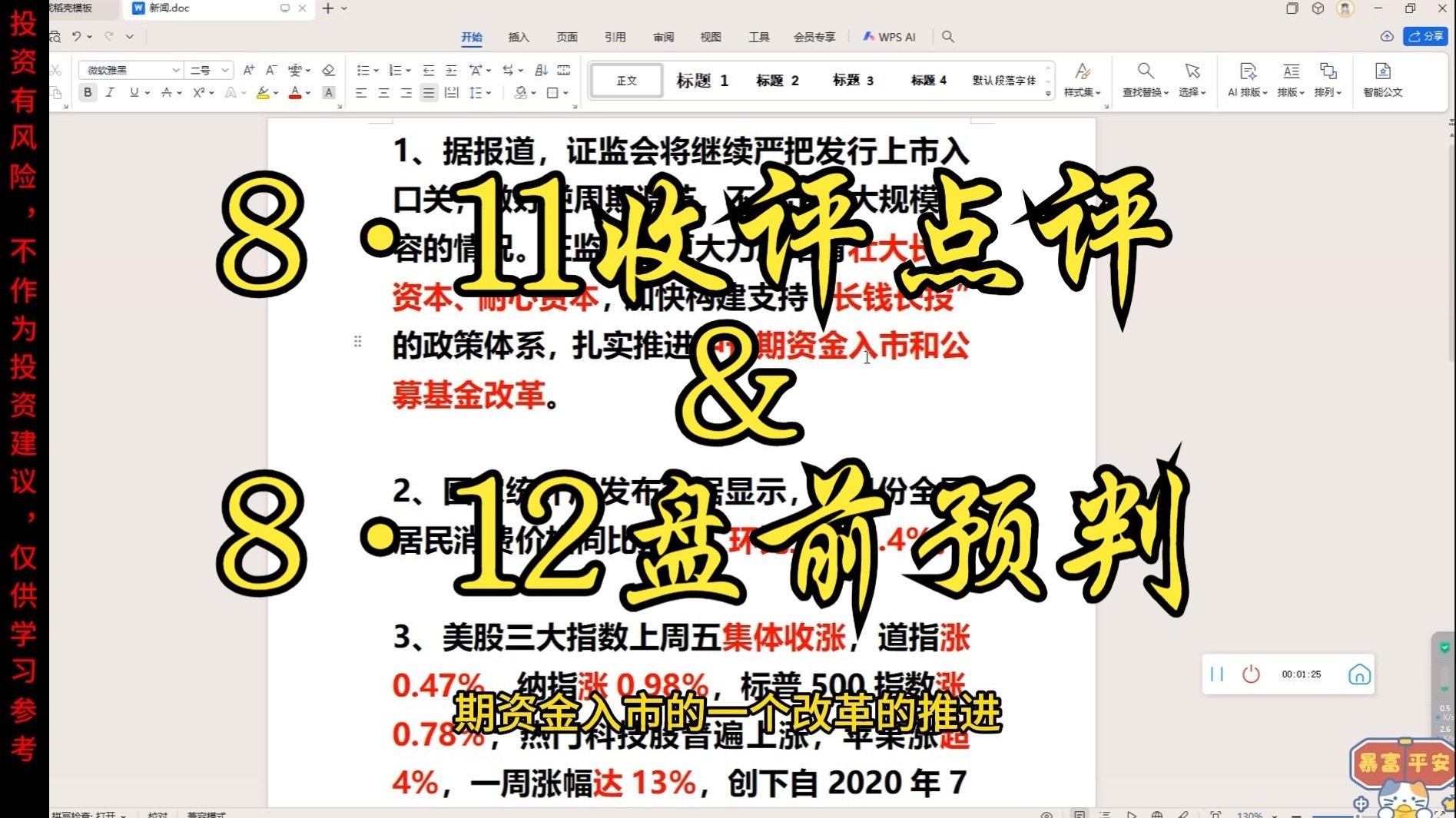Toggle superscript X² formatting

(x=199, y=92)
